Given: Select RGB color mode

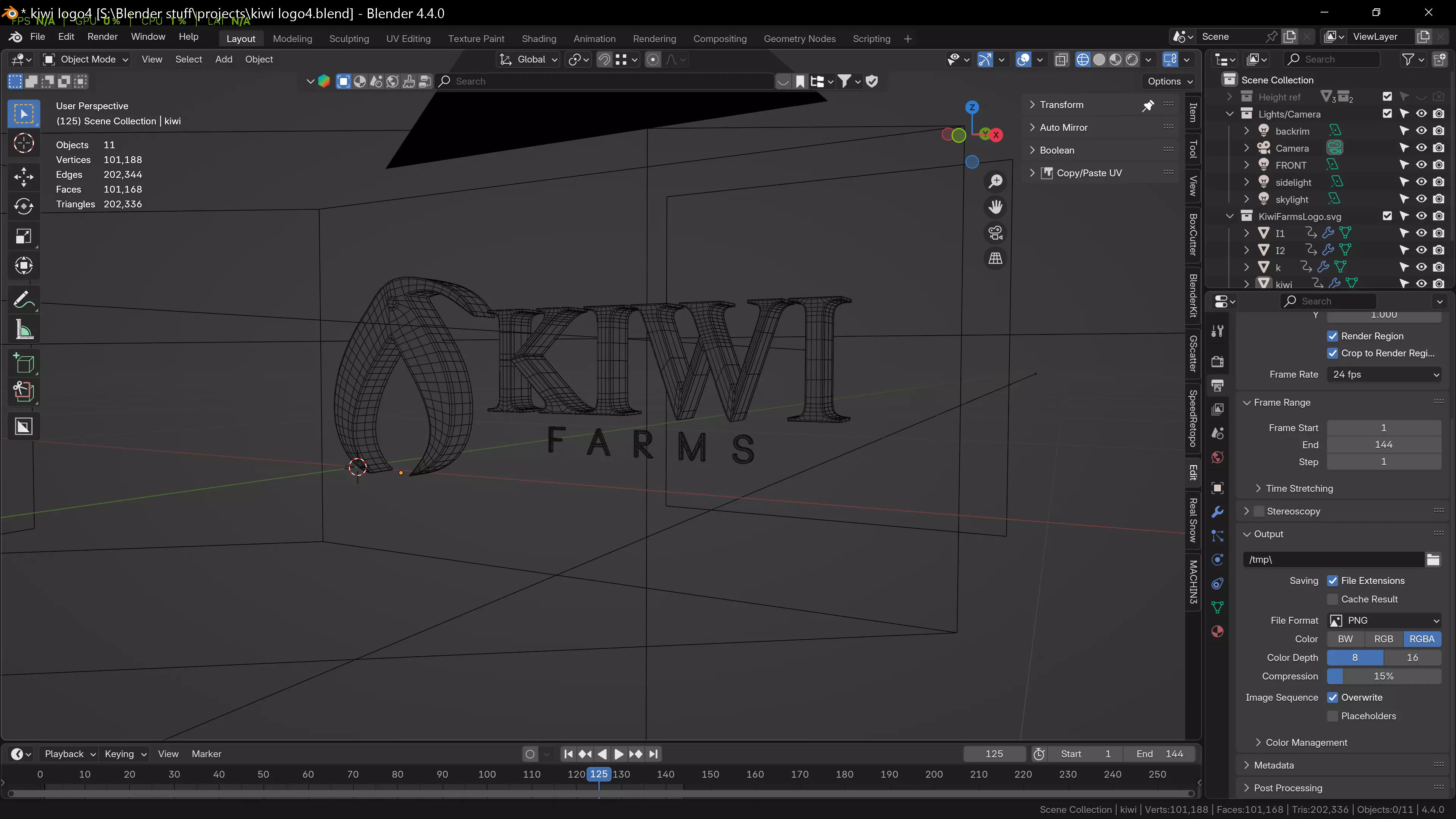Looking at the screenshot, I should [1383, 639].
